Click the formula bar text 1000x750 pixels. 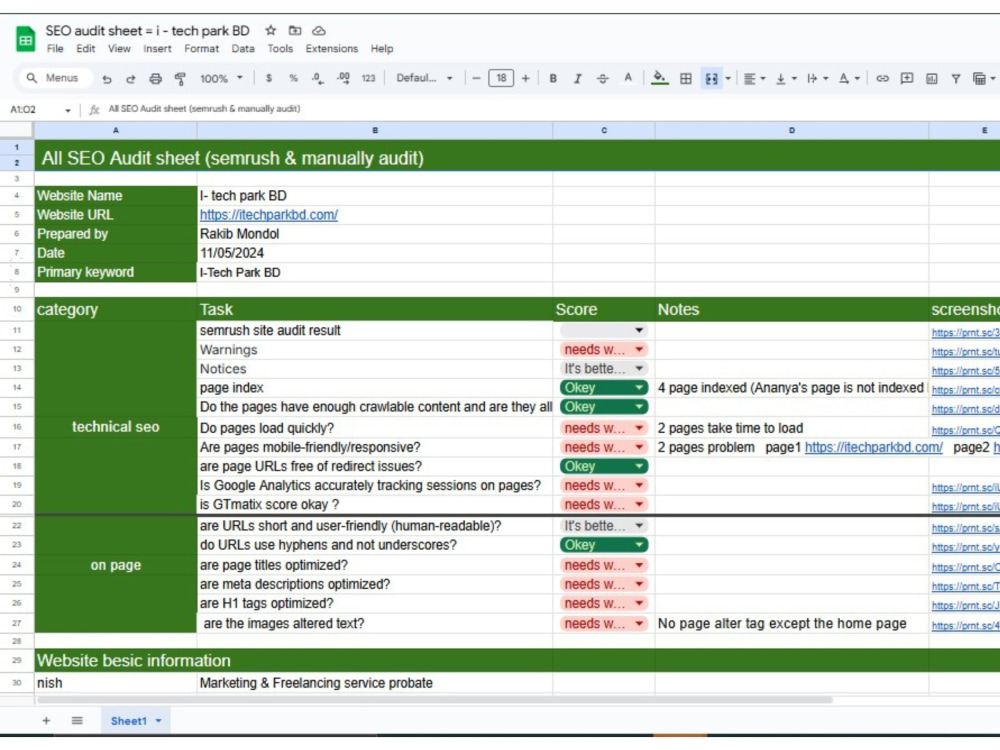click(204, 108)
